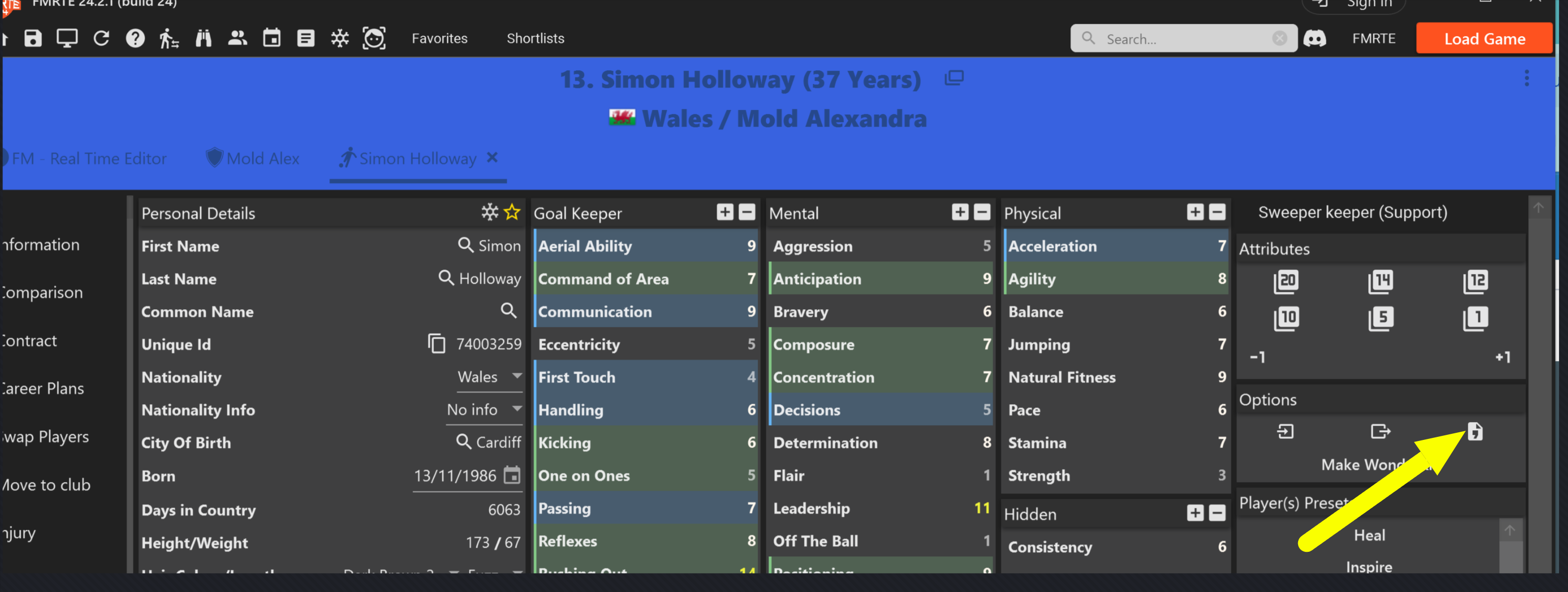The width and height of the screenshot is (1568, 592).
Task: Open the three-dot menu on blue header
Action: 1526,78
